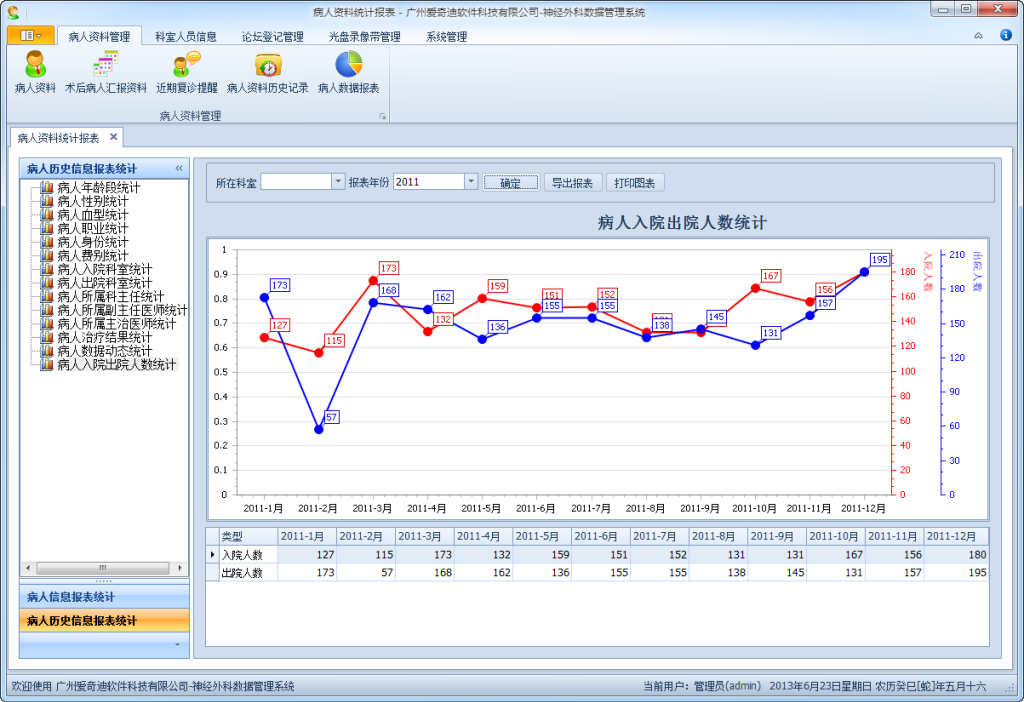This screenshot has width=1024, height=702.
Task: Click the 打印图表 button
Action: point(635,183)
